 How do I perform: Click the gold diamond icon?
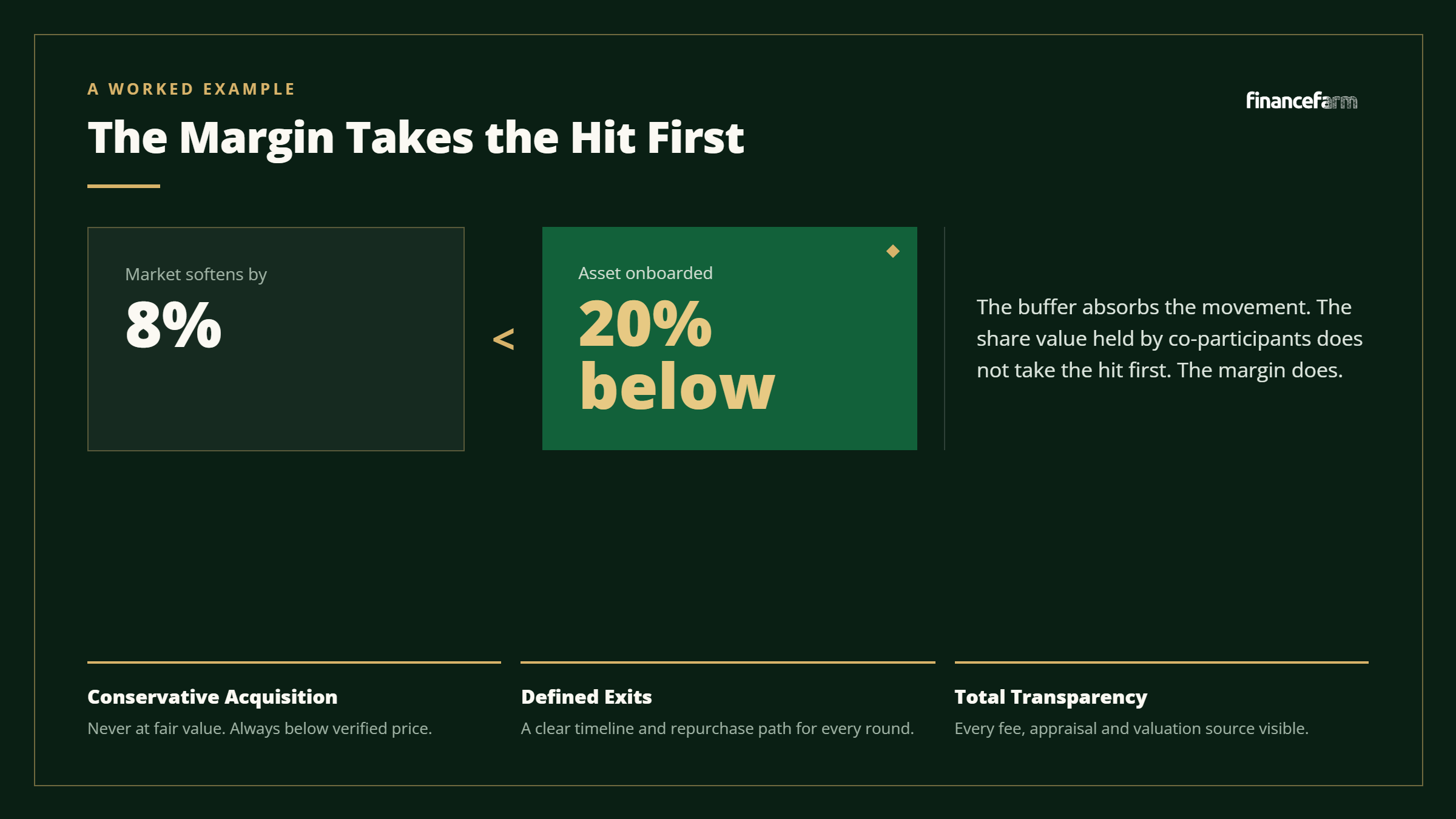892,251
